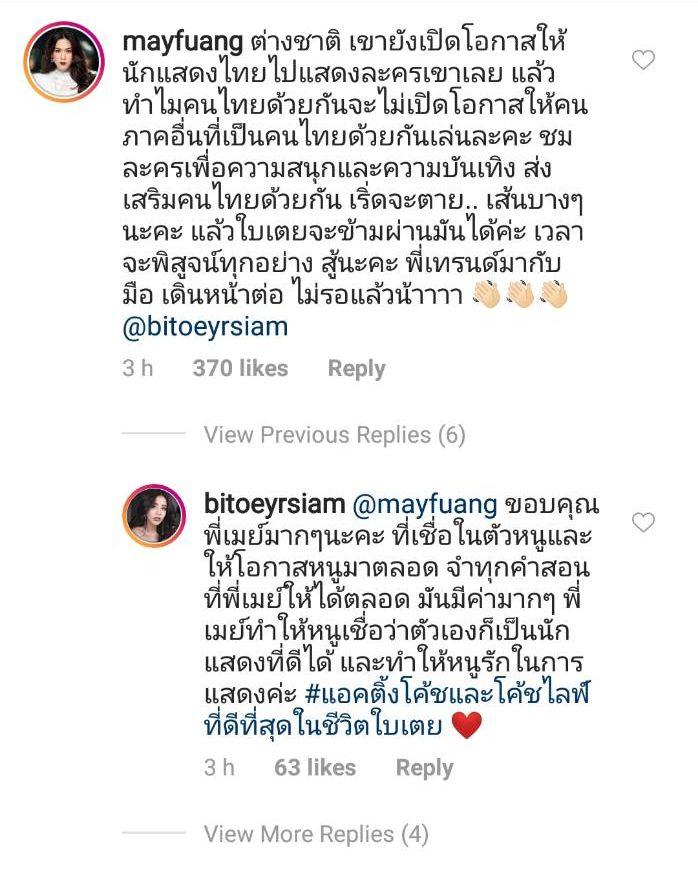Like mayfuang's comment with heart icon
Image resolution: width=698 pixels, height=869 pixels.
[x=643, y=60]
